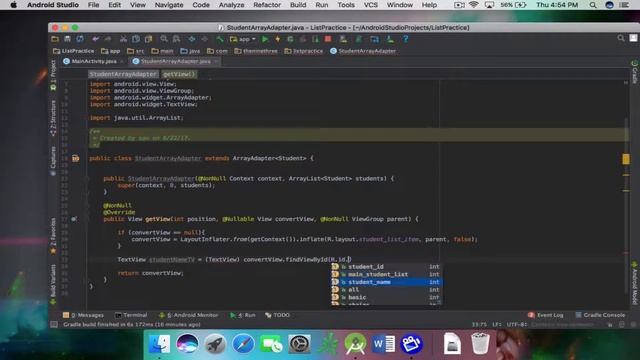Click the java breadcrumb folder
640x360 pixels.
[x=190, y=51]
